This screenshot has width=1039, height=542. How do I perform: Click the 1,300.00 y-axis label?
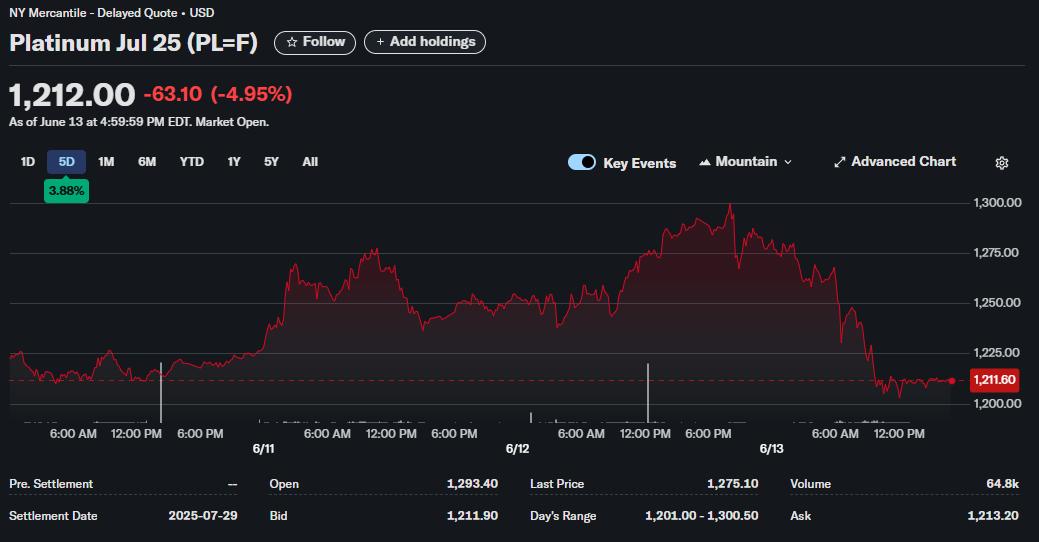tap(997, 203)
